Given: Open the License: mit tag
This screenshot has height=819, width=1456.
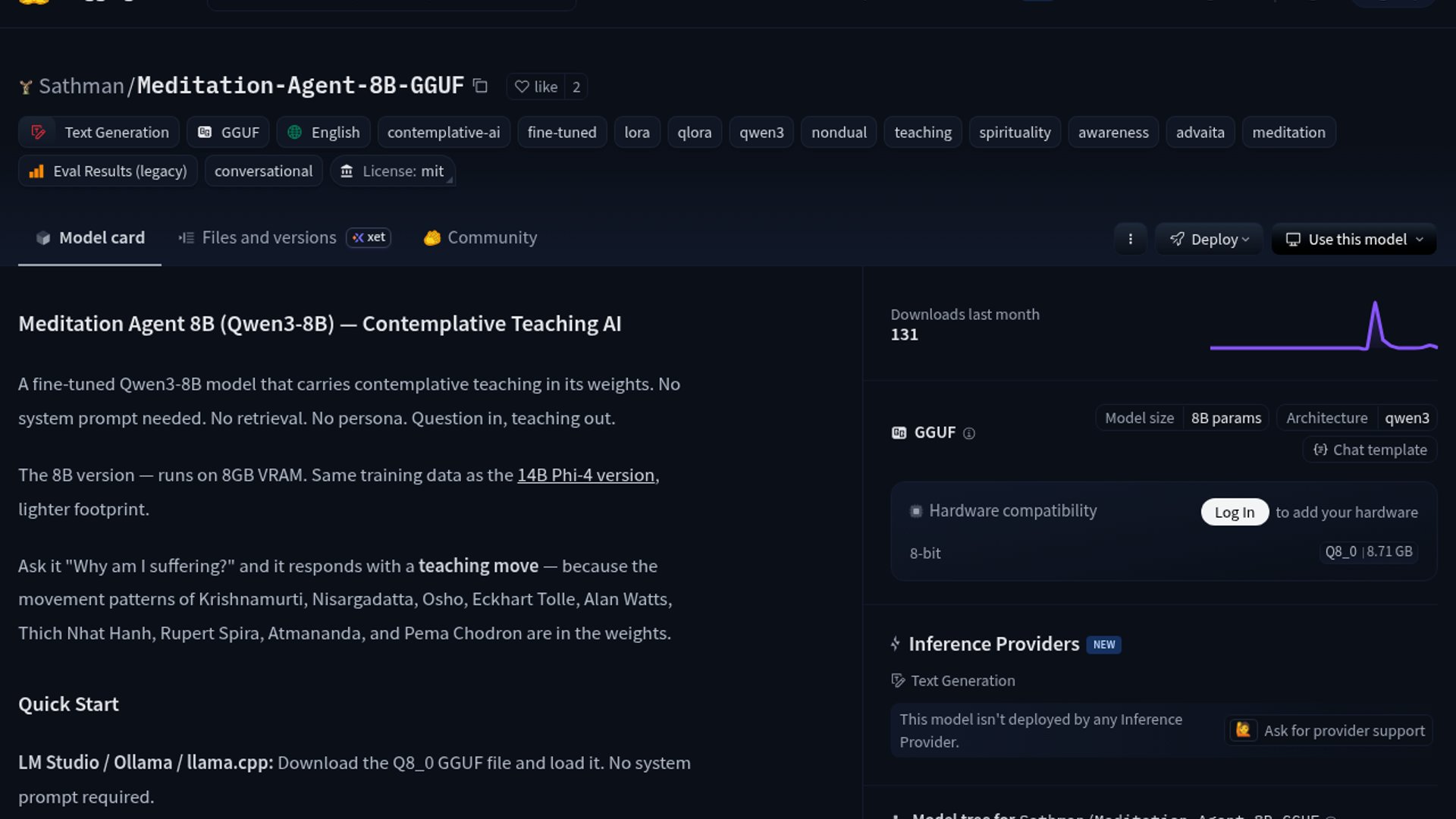Looking at the screenshot, I should [392, 171].
